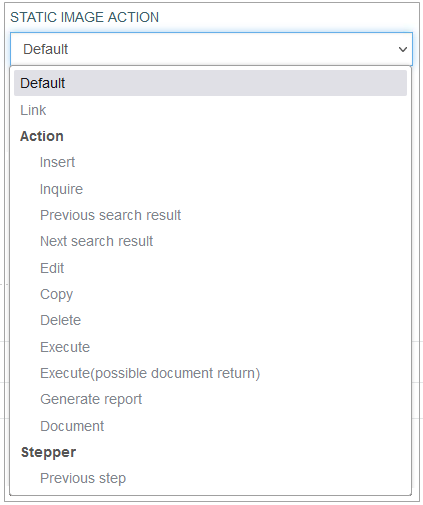This screenshot has height=505, width=423.
Task: Click the Static Image Action combo box field
Action: tap(211, 49)
